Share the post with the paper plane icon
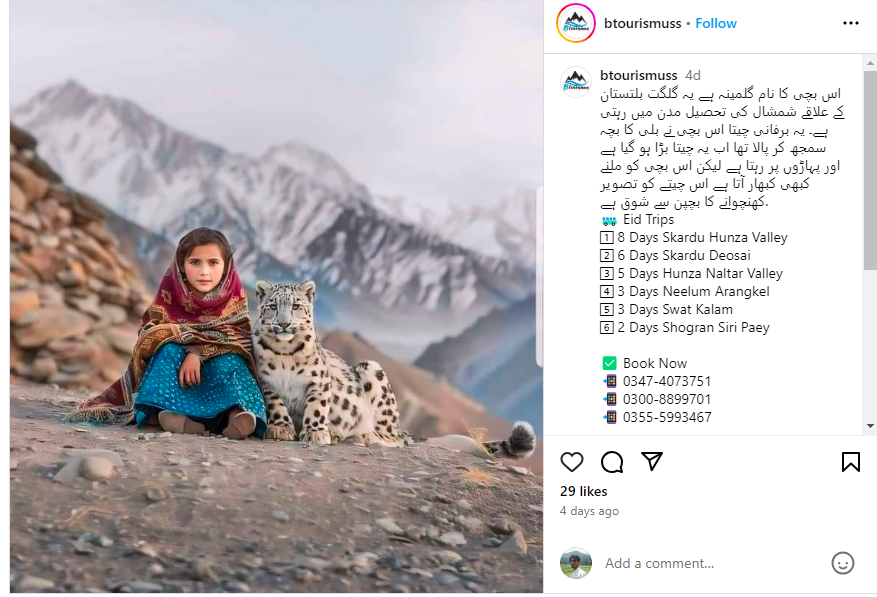 pyautogui.click(x=652, y=461)
